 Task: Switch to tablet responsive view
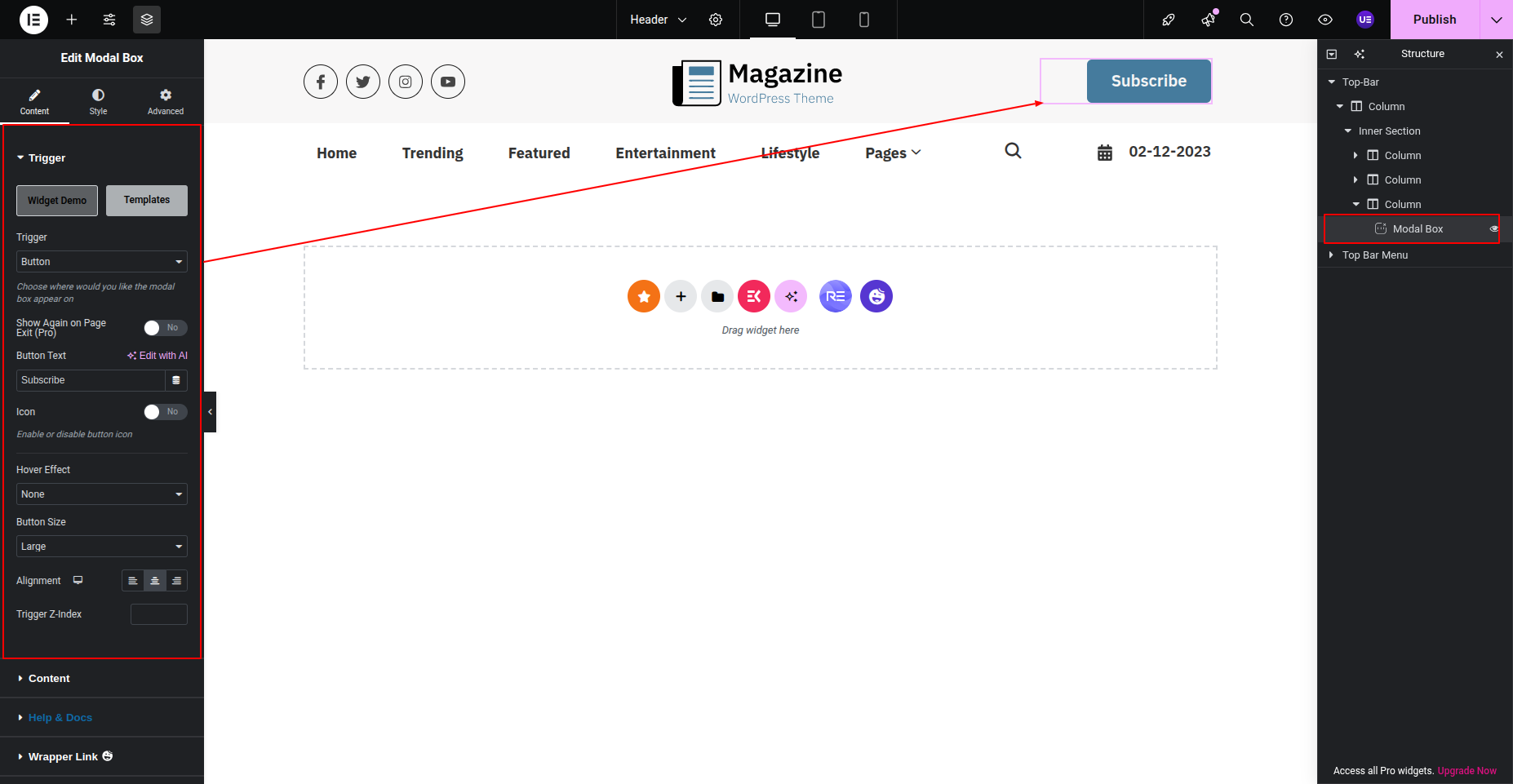(818, 20)
